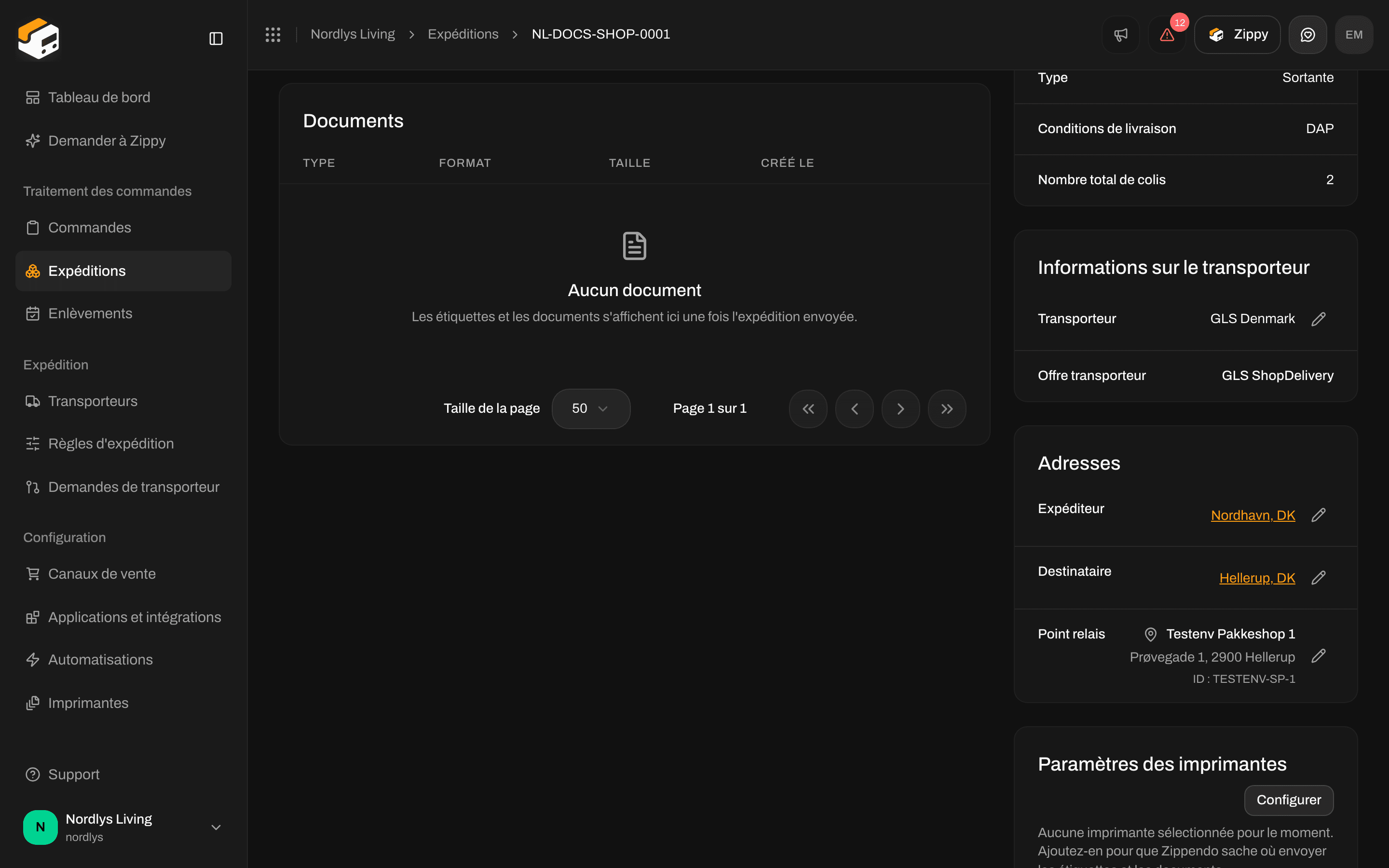Open Applications et intégrations
Screen dimensions: 1389x868
click(x=123, y=617)
